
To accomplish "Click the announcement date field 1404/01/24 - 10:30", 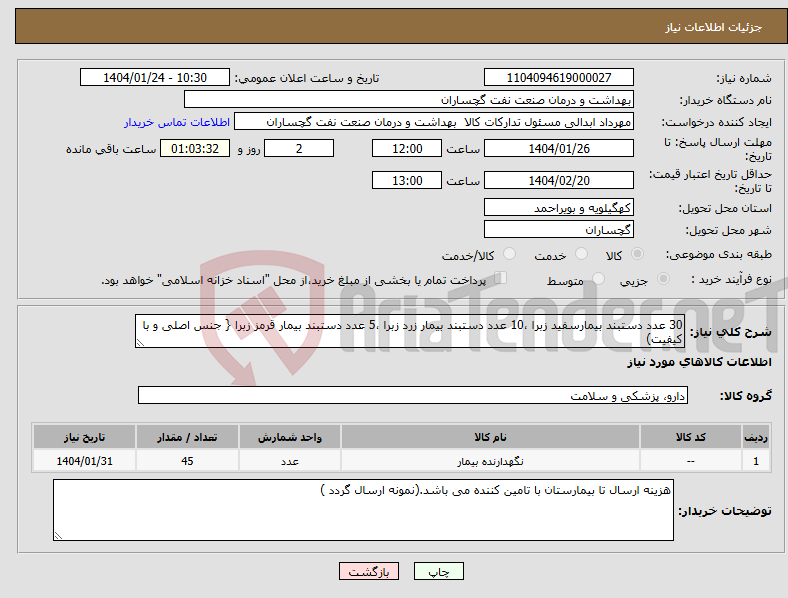I will coord(155,77).
